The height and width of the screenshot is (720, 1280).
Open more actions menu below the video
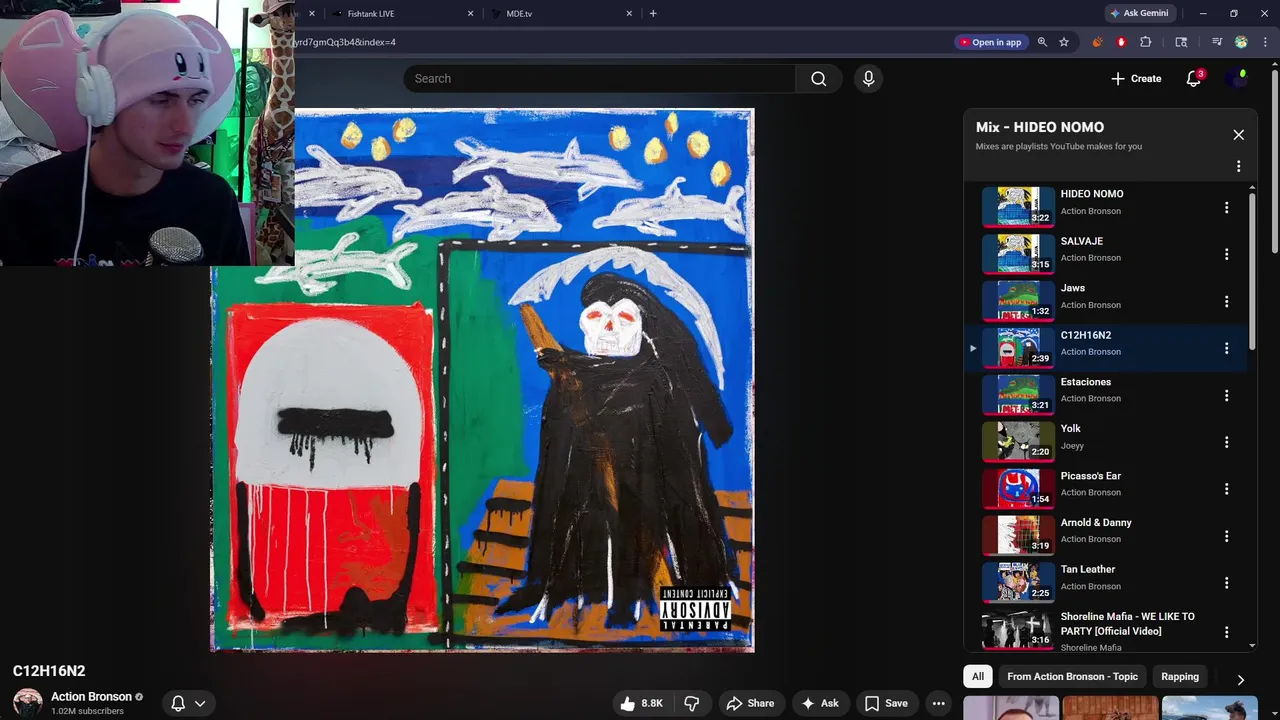[938, 703]
